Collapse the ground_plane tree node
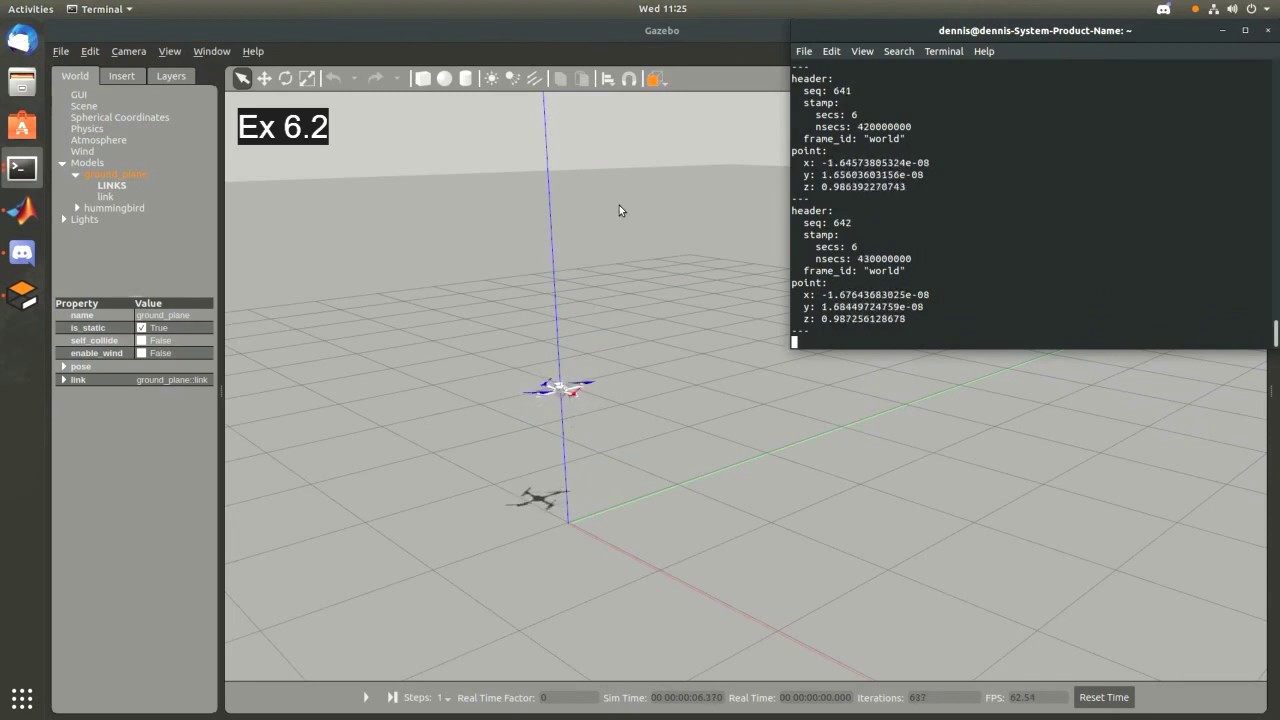Screen dimensions: 1280x720 pyautogui.click(x=75, y=175)
